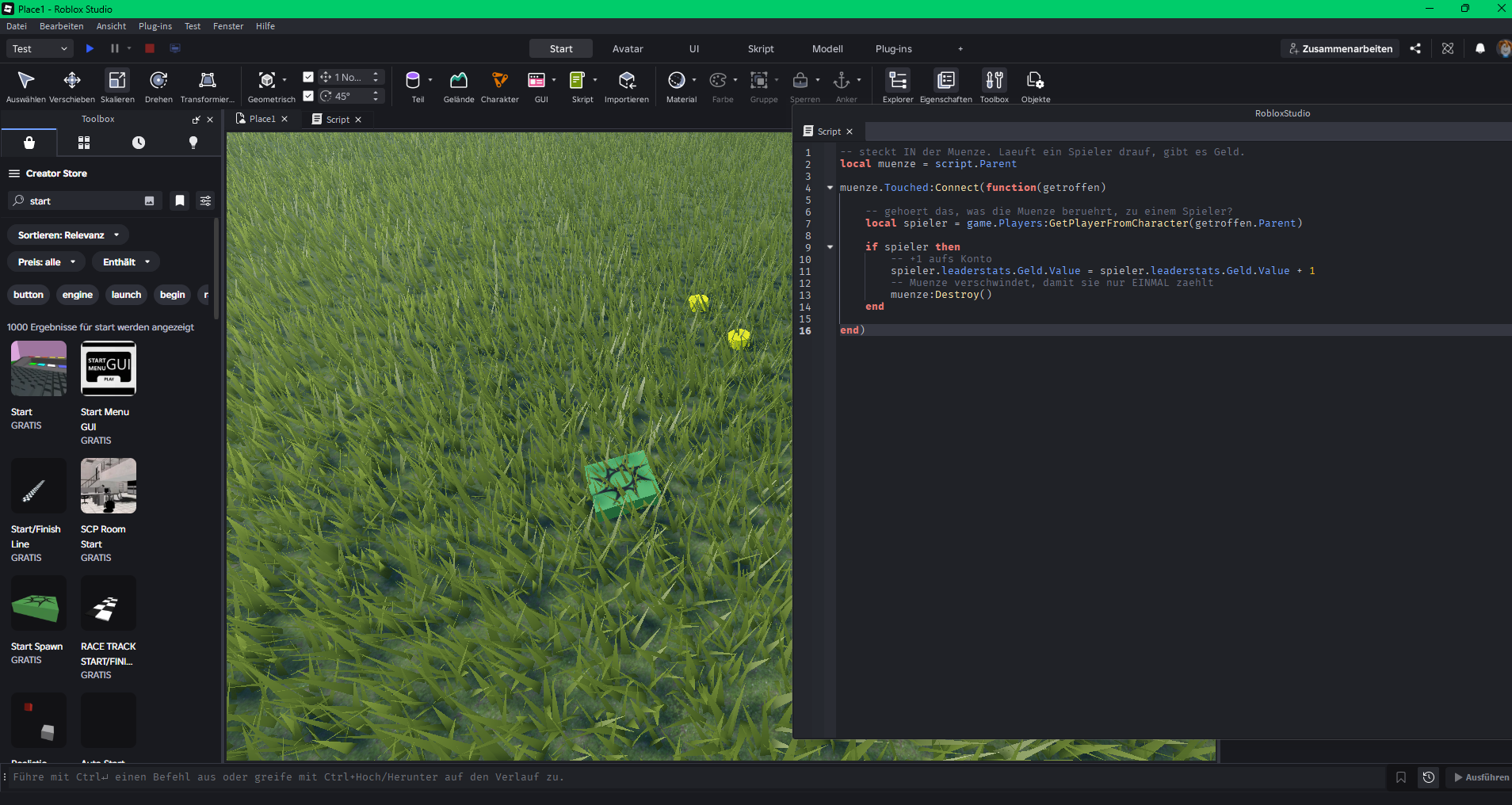Select the Auswählen tool

click(26, 86)
